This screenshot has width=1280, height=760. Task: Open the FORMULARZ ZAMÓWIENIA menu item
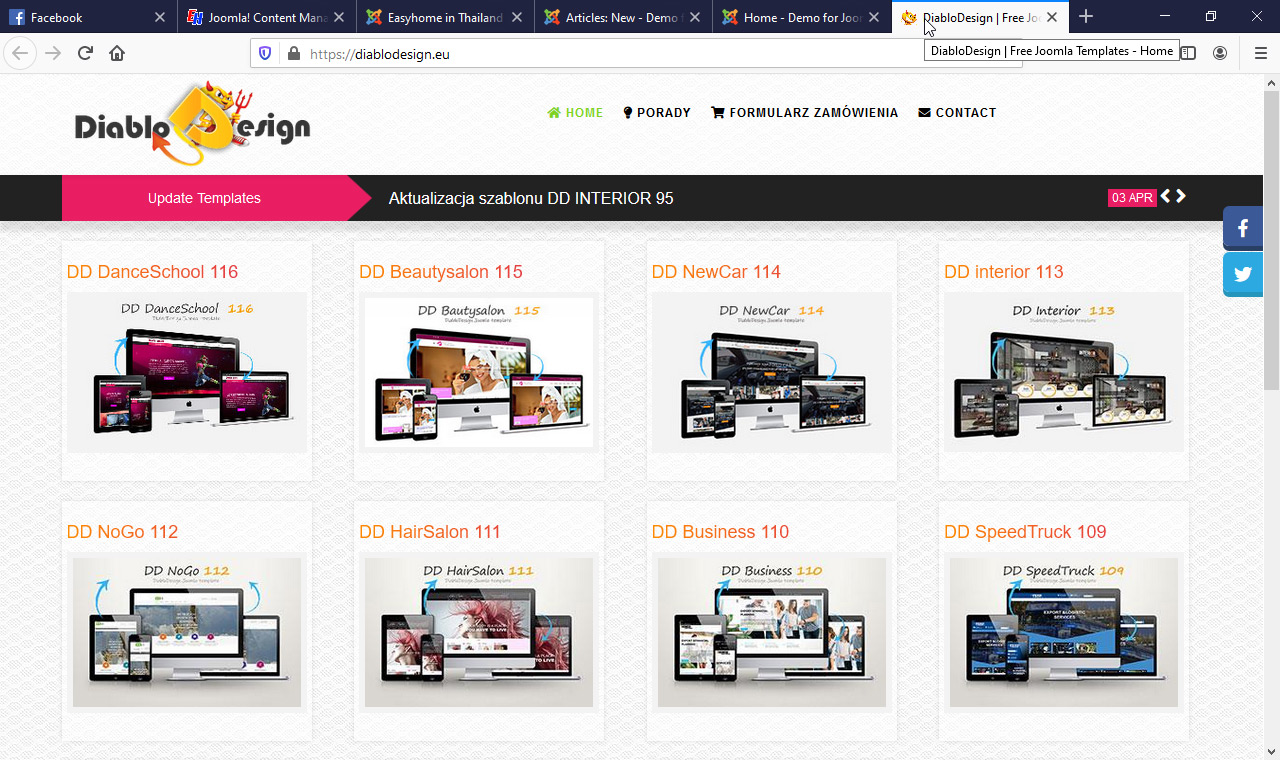click(804, 113)
